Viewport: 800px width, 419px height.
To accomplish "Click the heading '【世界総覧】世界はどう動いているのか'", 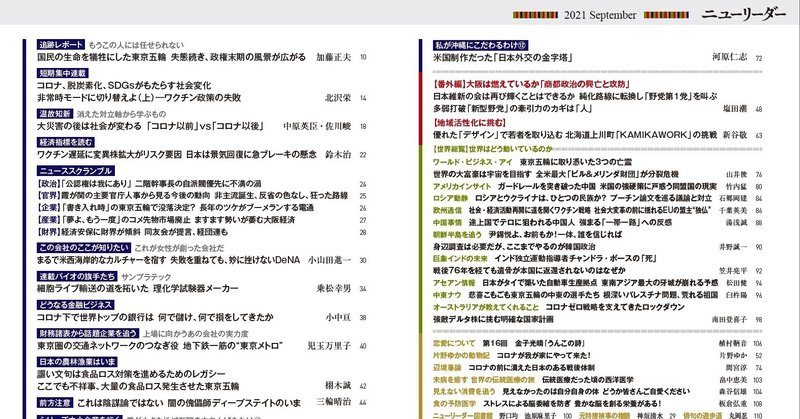I will point(493,149).
